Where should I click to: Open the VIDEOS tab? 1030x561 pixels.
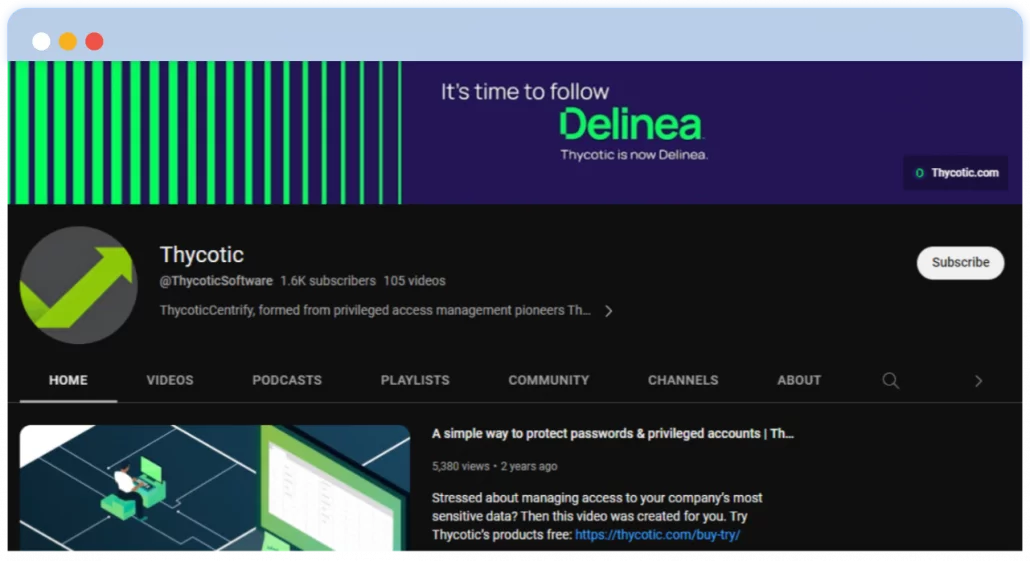pos(169,380)
